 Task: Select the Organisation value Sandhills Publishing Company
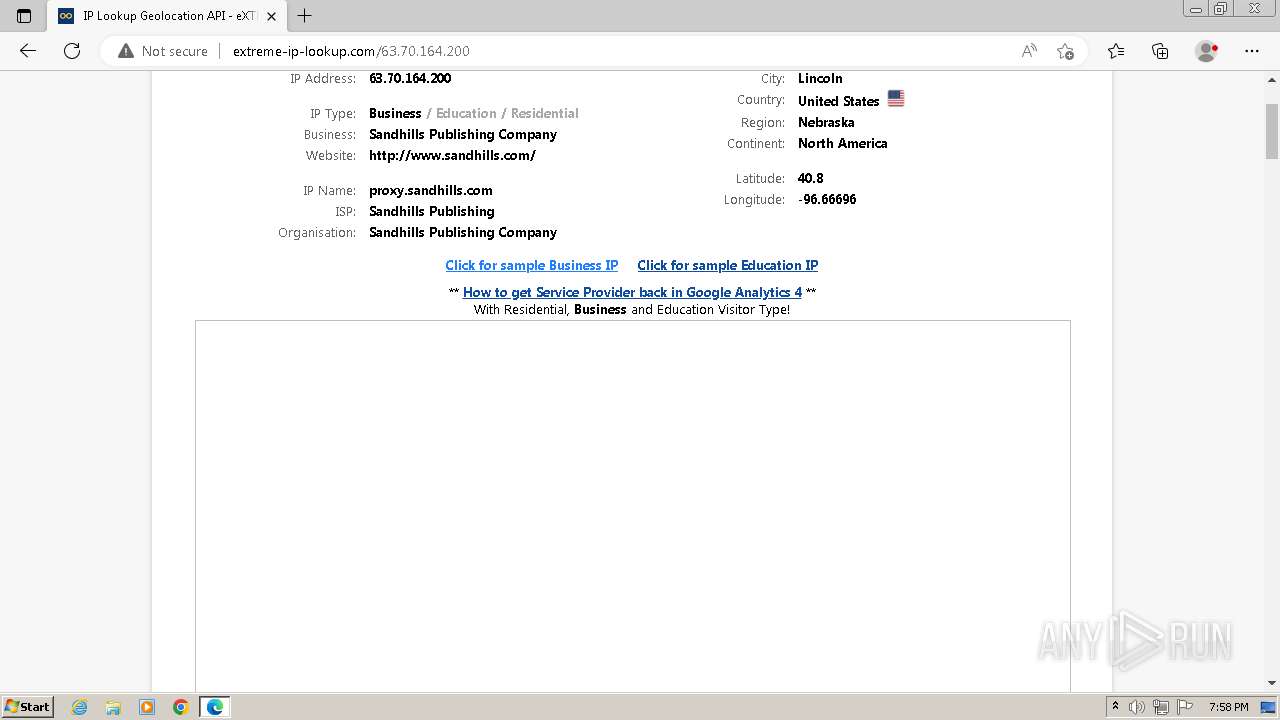(463, 232)
